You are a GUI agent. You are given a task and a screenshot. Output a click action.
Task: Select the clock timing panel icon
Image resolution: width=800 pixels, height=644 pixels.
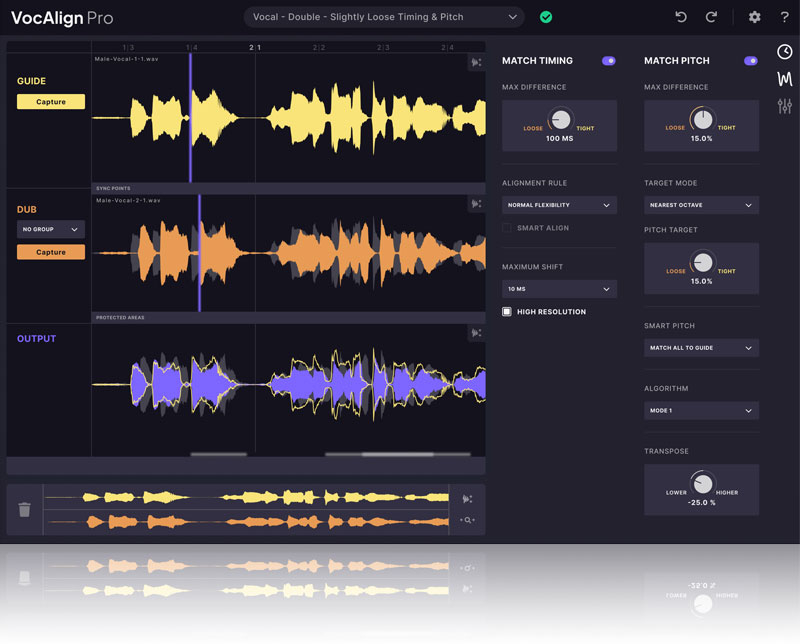click(785, 52)
